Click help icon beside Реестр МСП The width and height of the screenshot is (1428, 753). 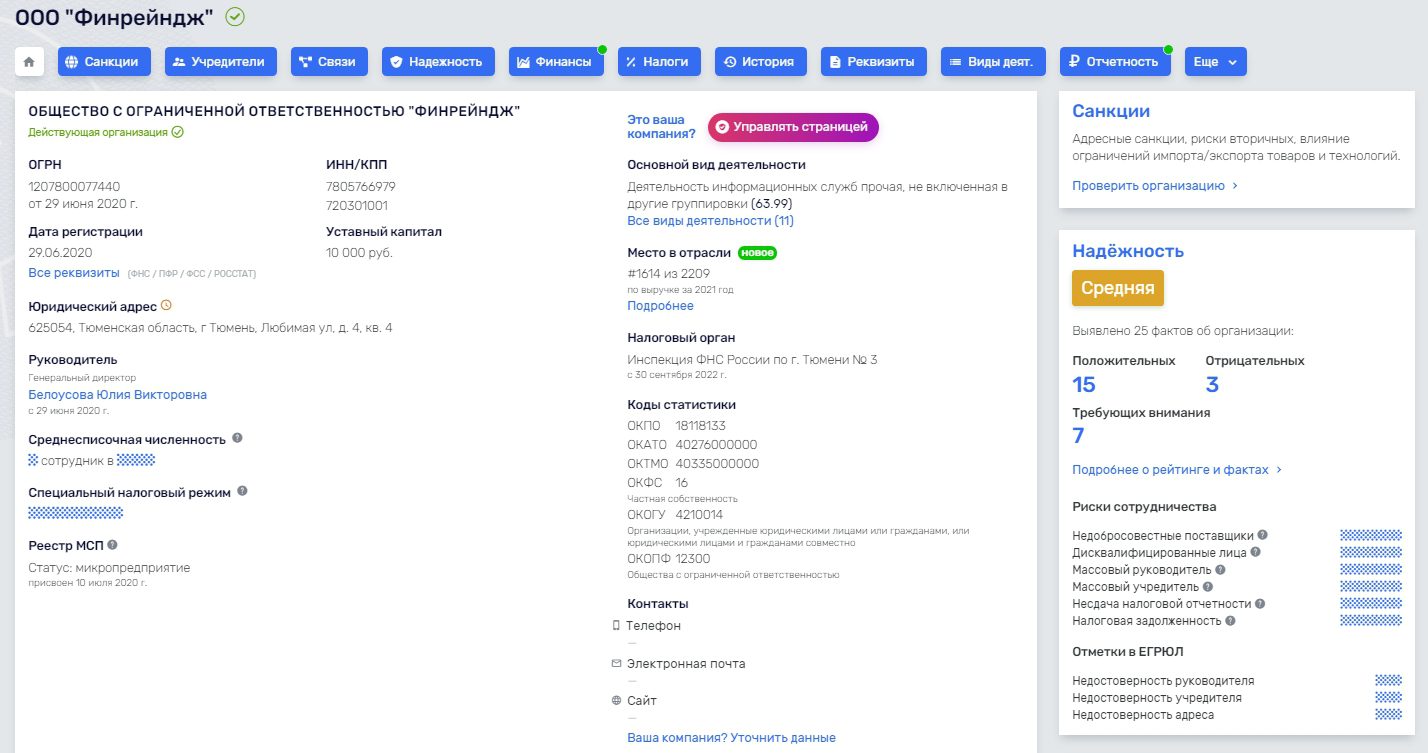pyautogui.click(x=112, y=545)
